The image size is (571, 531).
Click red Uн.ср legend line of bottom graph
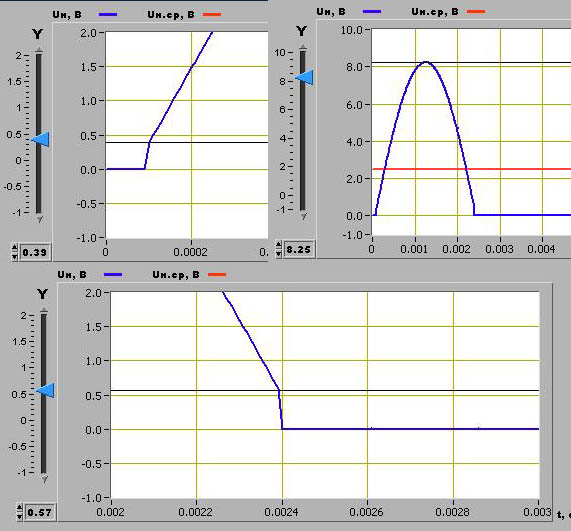tap(217, 275)
